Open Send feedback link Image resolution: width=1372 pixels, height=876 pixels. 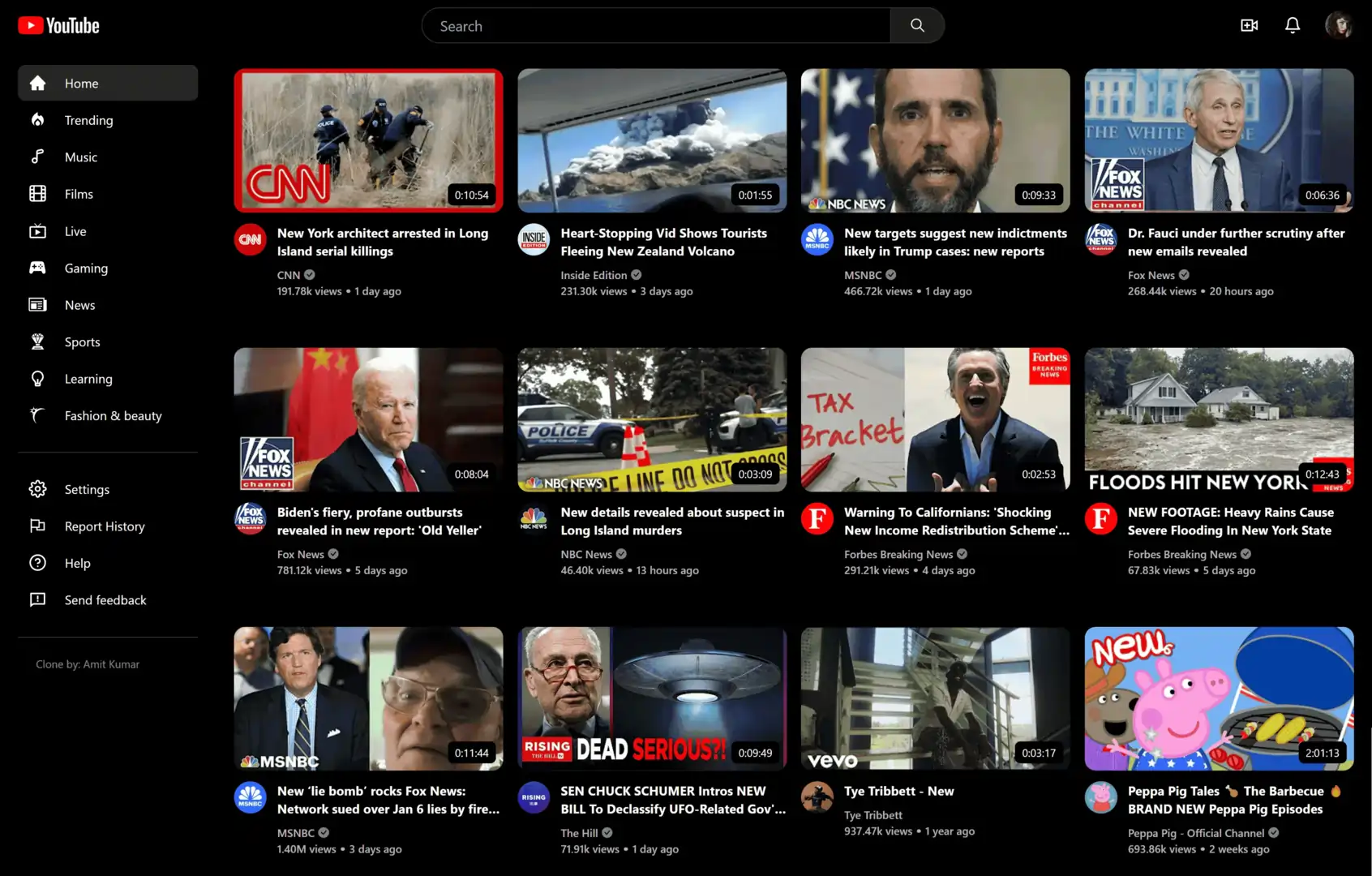[x=108, y=600]
